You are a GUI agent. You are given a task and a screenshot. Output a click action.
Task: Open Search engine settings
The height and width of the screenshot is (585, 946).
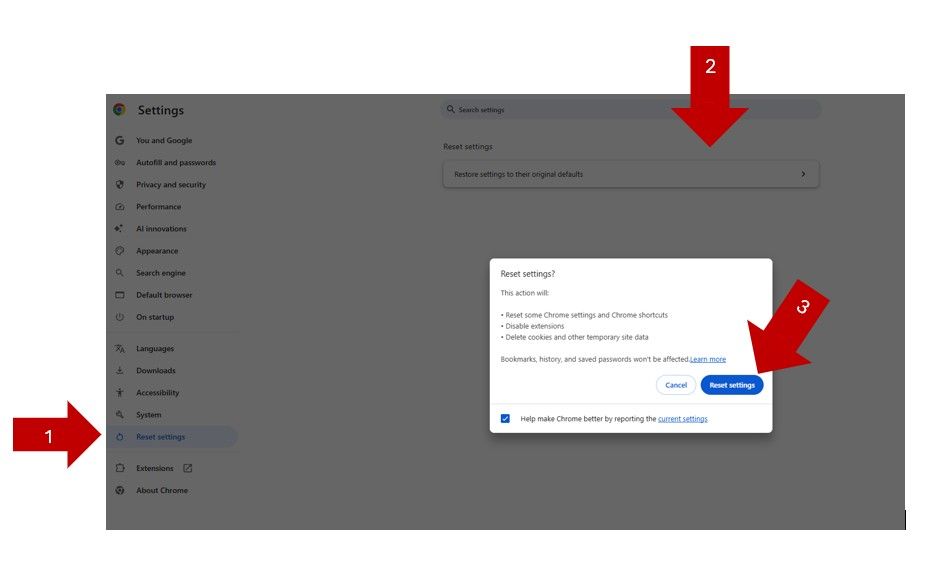[x=160, y=273]
